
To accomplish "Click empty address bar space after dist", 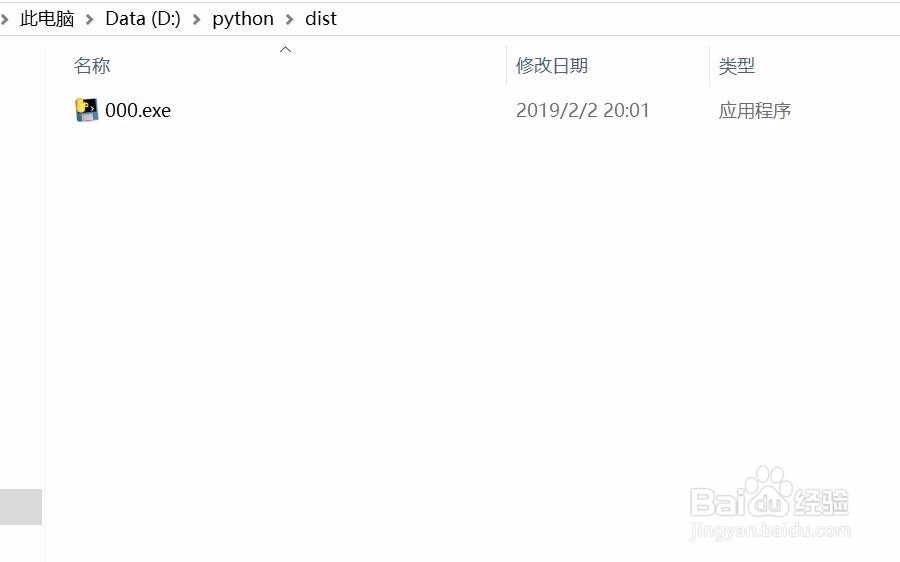I will [x=600, y=19].
